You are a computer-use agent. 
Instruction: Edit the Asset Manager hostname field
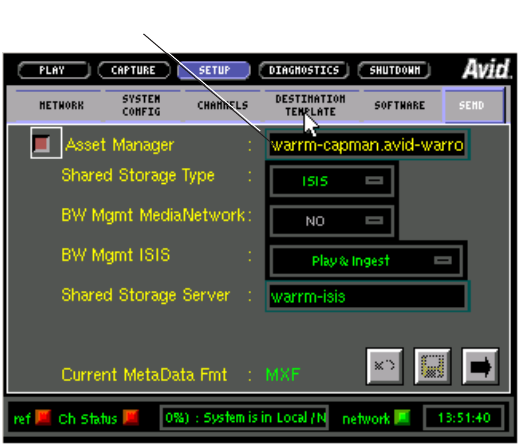tap(367, 145)
